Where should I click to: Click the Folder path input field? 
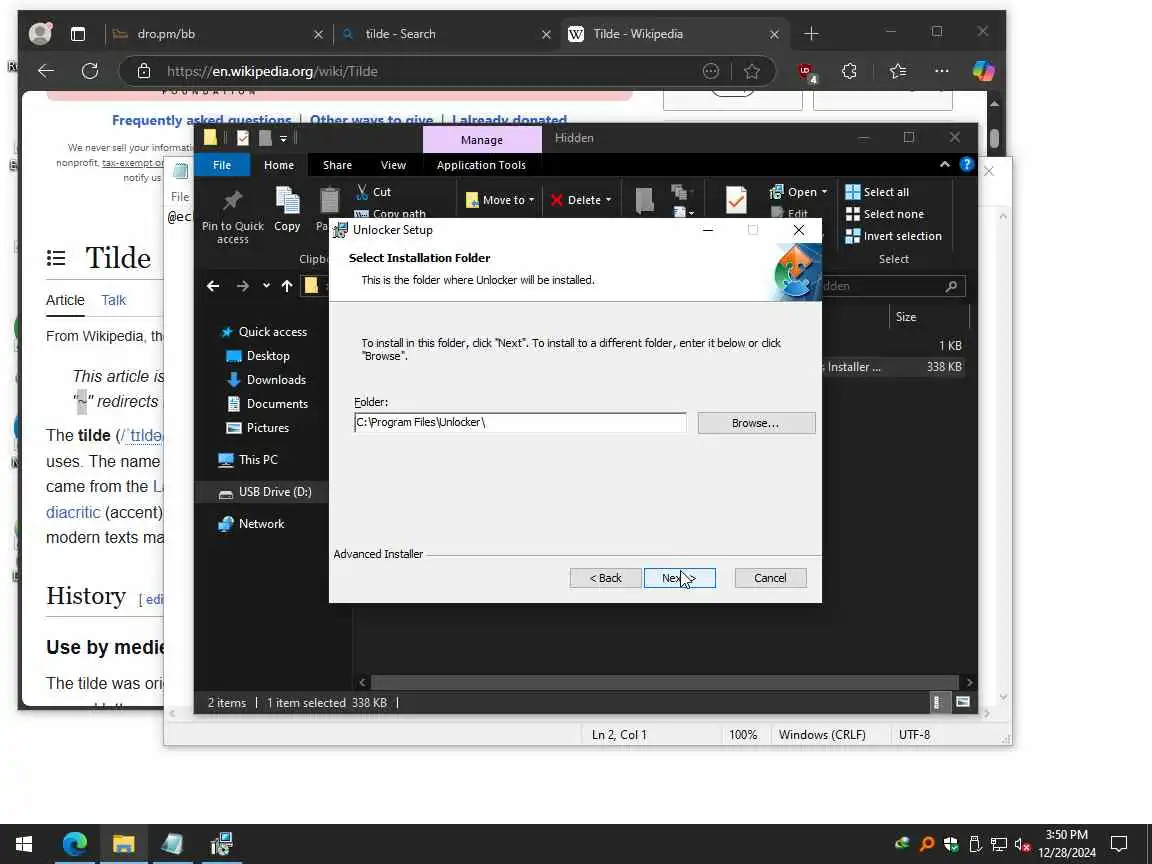(x=520, y=422)
